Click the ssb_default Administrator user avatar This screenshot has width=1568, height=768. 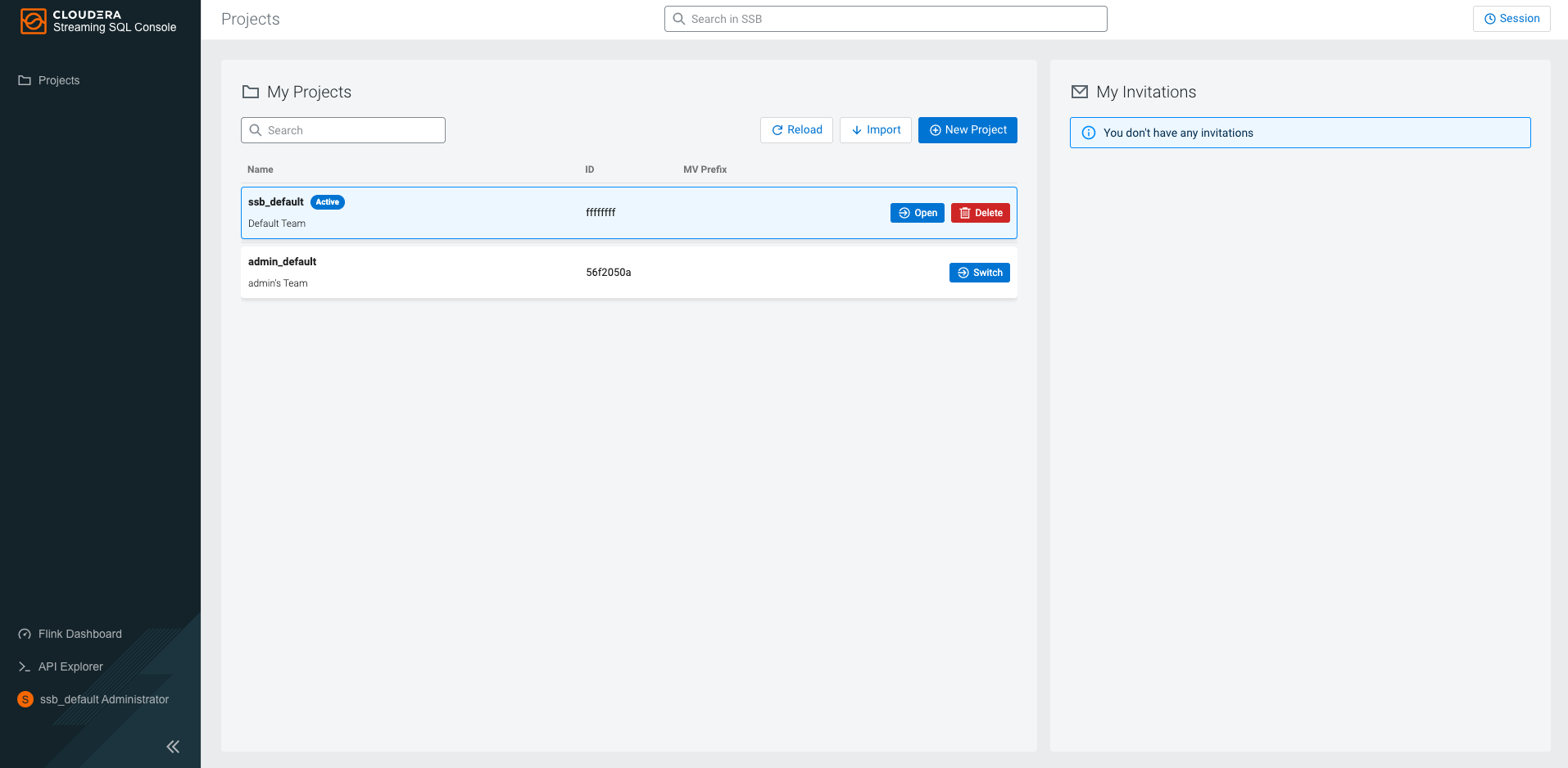click(25, 699)
